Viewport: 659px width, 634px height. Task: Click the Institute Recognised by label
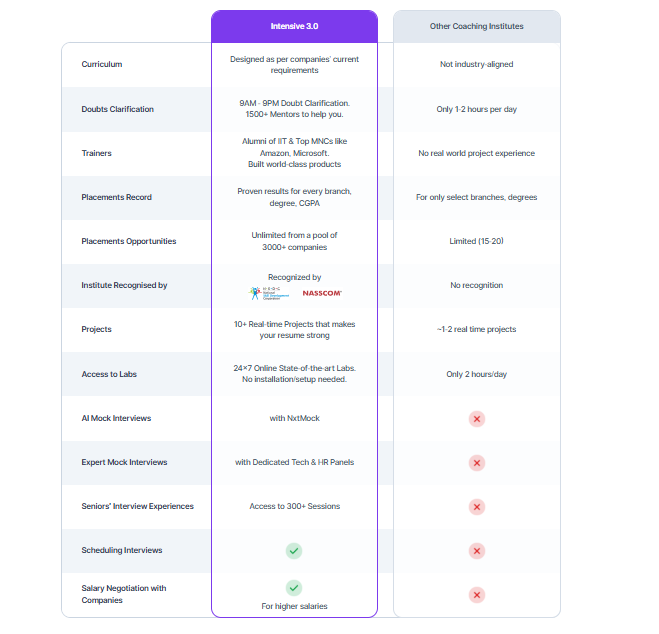[124, 285]
